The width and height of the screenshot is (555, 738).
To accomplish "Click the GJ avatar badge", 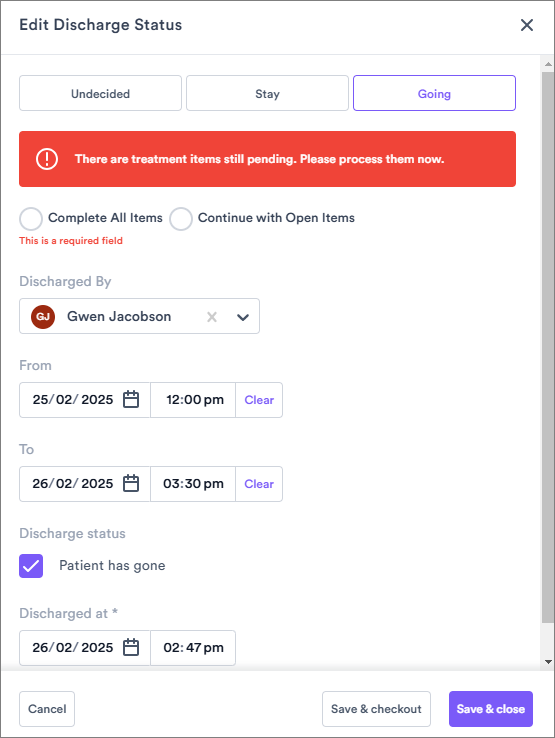I will [x=43, y=317].
